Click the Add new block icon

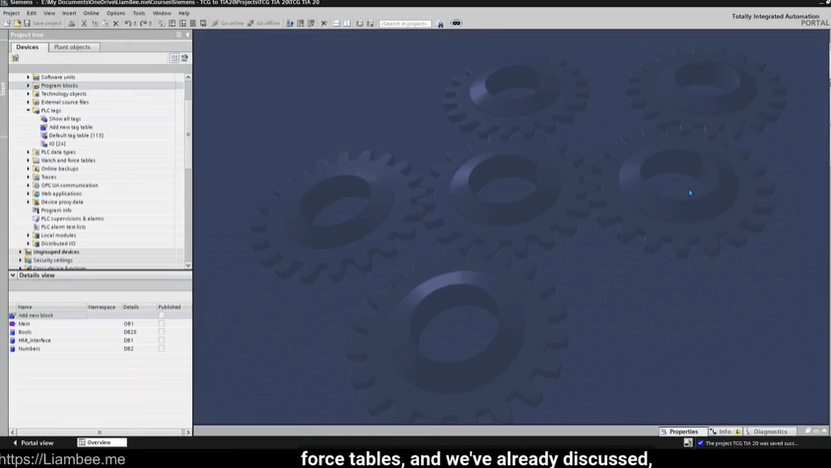pos(13,315)
